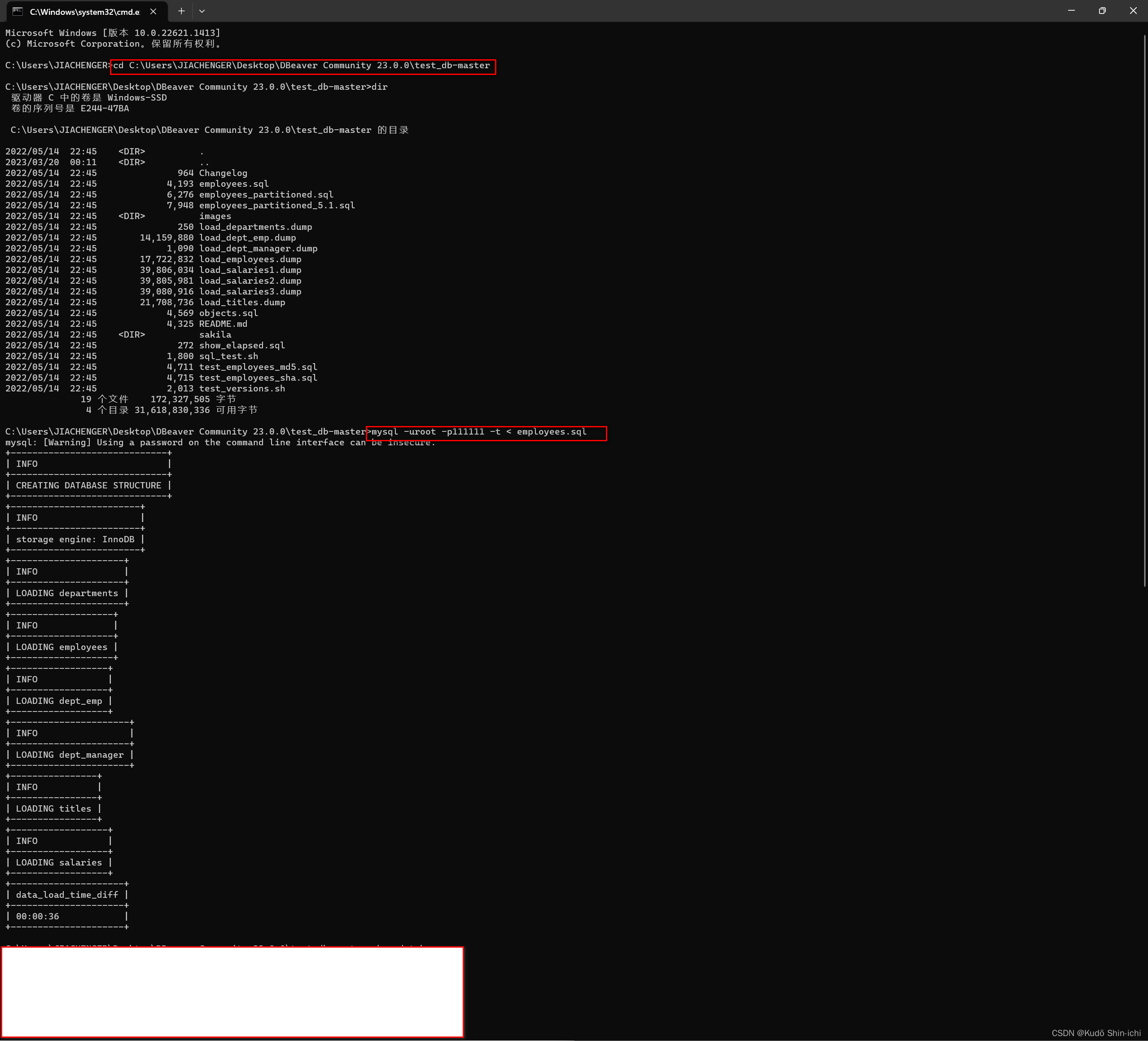Click the insecure password warning line
This screenshot has width=1148, height=1041.
[220, 443]
